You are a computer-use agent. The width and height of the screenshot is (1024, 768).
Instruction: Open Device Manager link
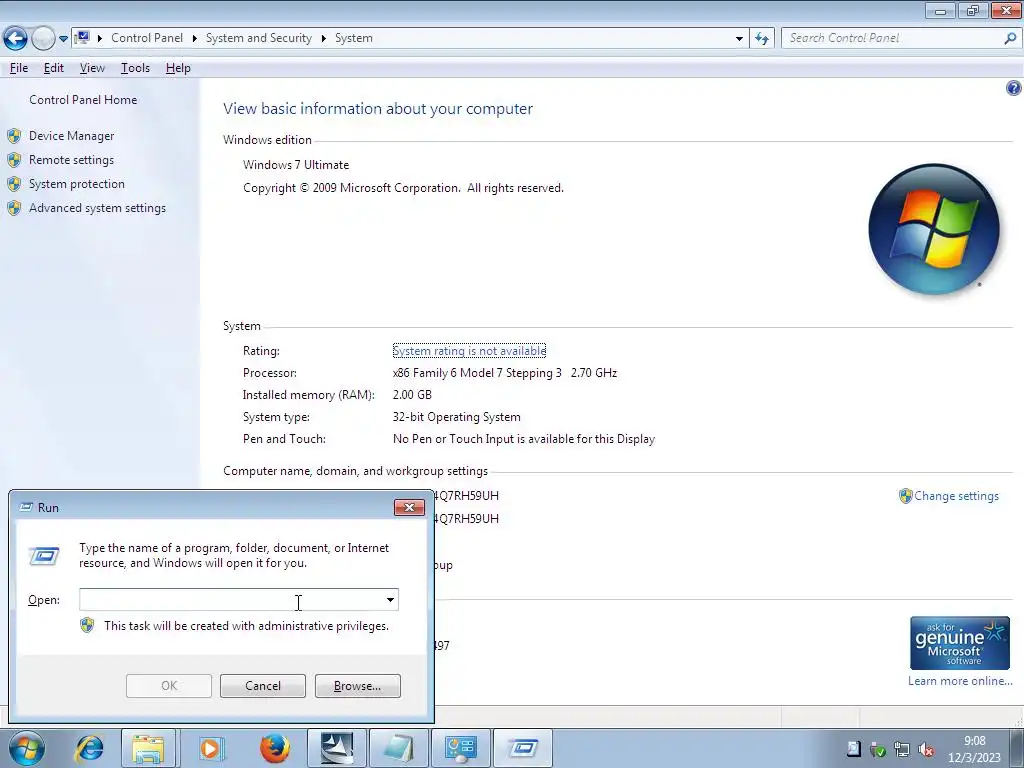(x=72, y=136)
